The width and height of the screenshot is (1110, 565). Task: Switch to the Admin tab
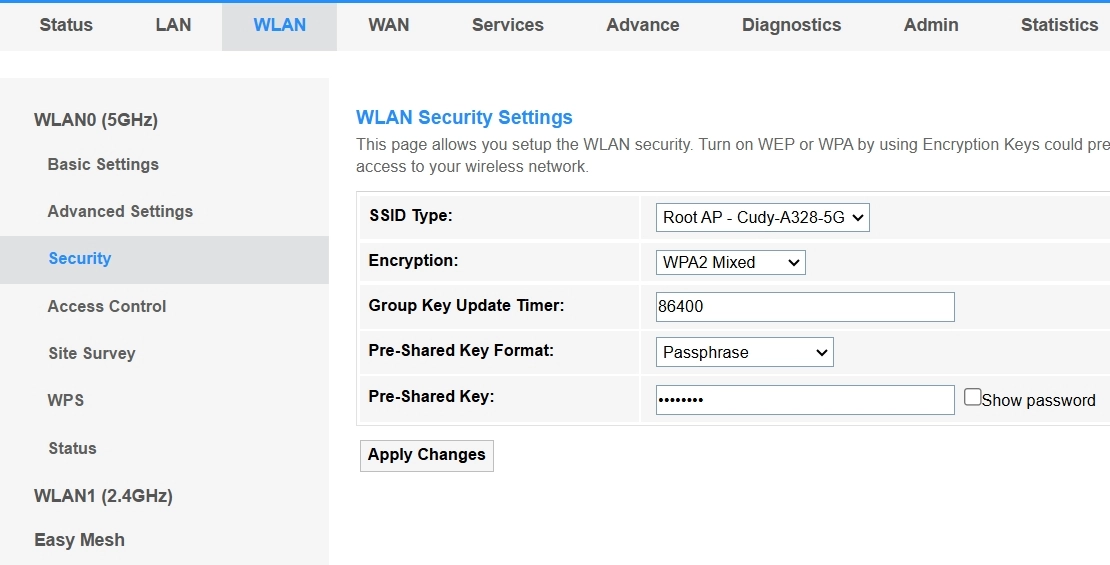(931, 25)
